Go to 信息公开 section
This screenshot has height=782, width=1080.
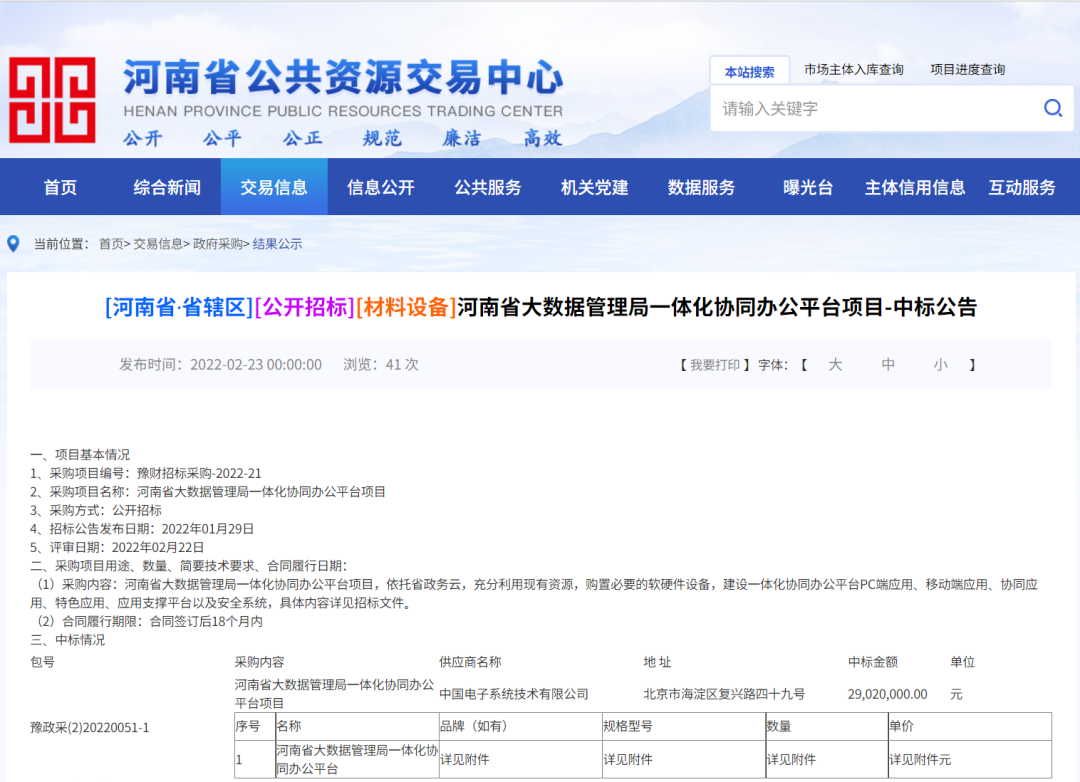pos(381,187)
